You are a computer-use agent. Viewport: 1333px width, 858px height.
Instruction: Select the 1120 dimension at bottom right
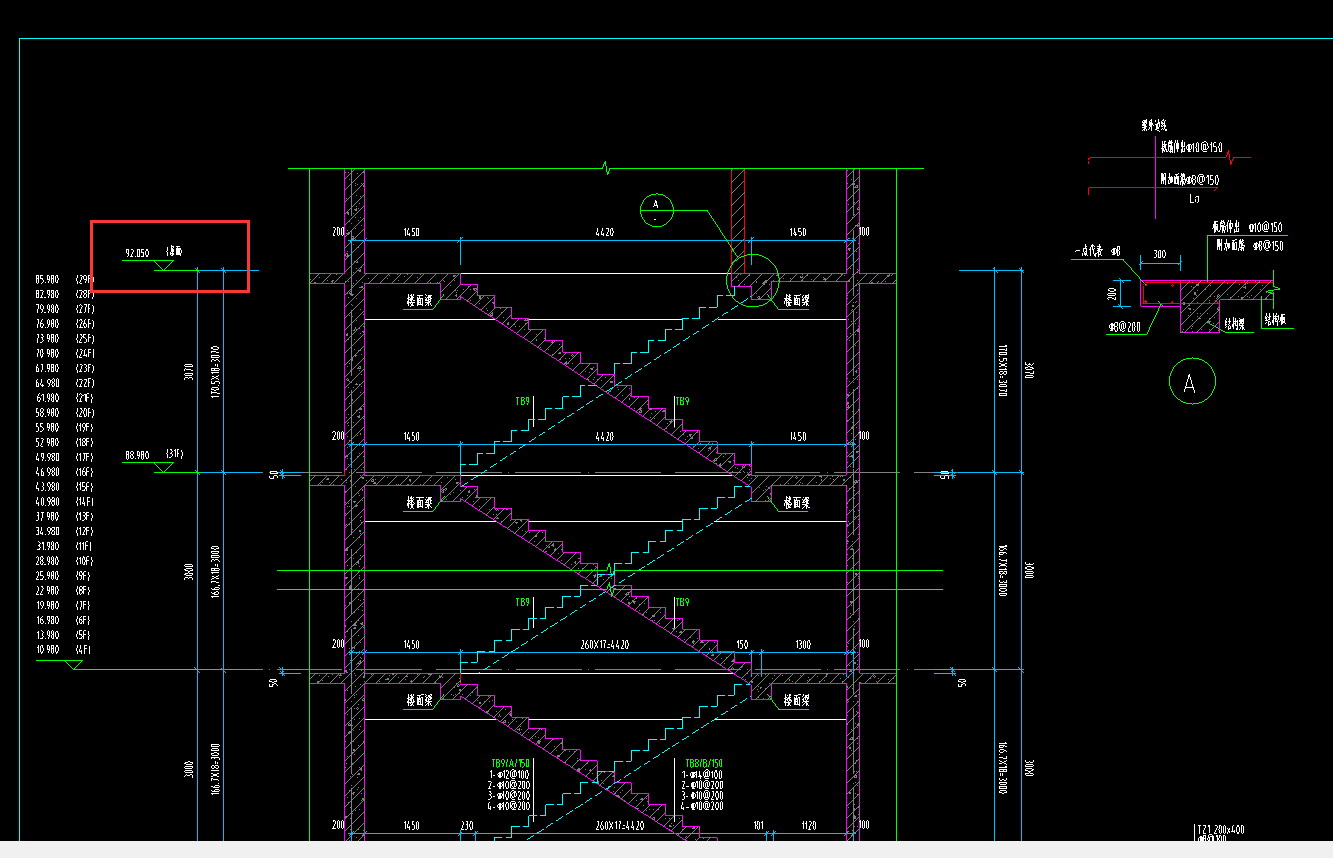coord(809,826)
